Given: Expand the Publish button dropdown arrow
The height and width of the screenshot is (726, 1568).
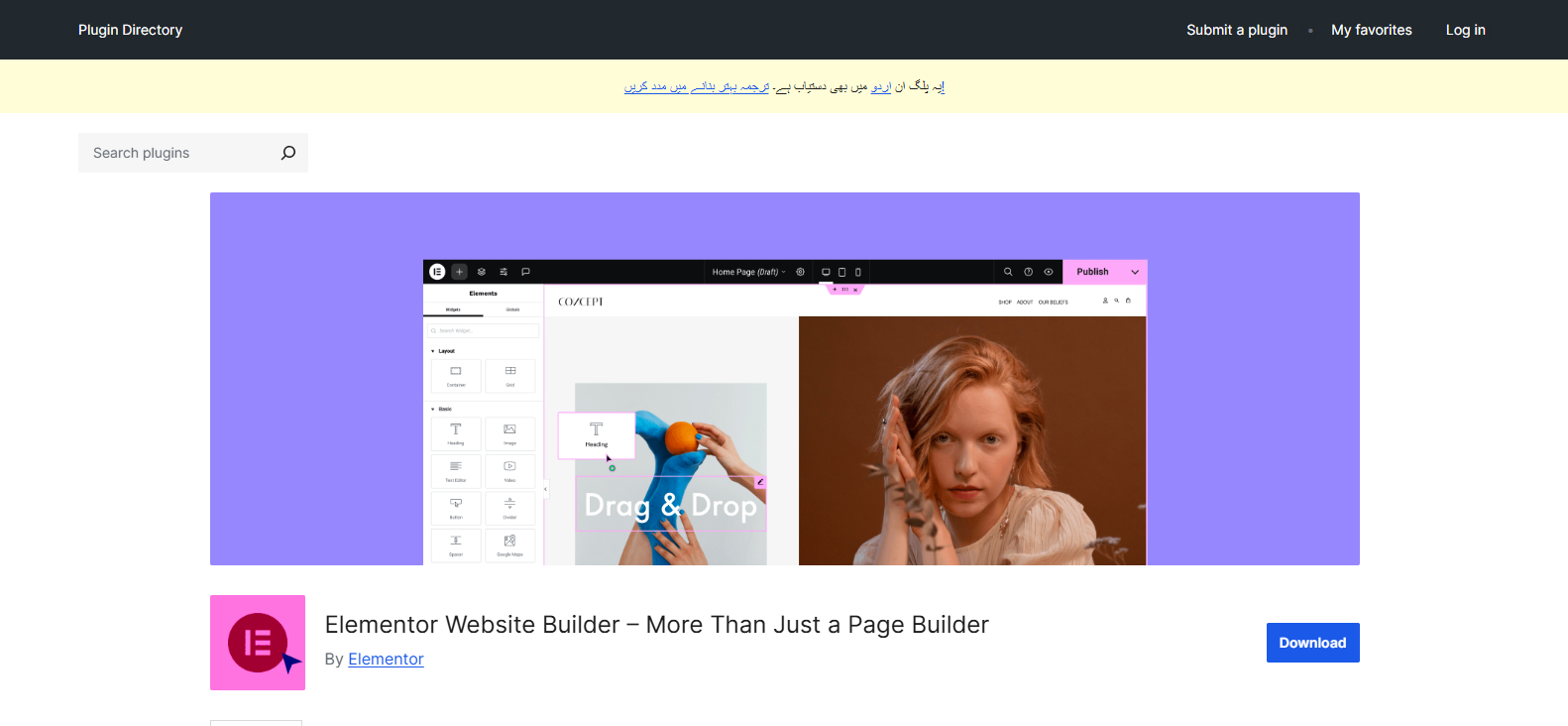Looking at the screenshot, I should point(1135,272).
